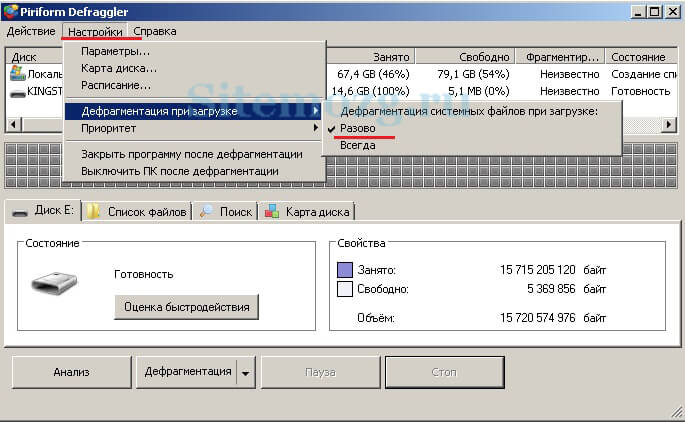Click 67,4 GB (46%) cell
Viewport: 685px width, 422px height.
pos(373,74)
